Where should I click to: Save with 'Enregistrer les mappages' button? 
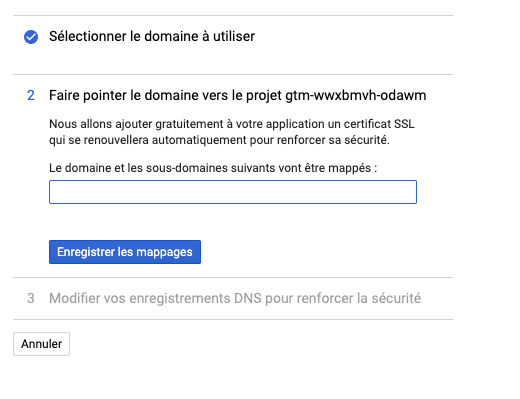(125, 252)
